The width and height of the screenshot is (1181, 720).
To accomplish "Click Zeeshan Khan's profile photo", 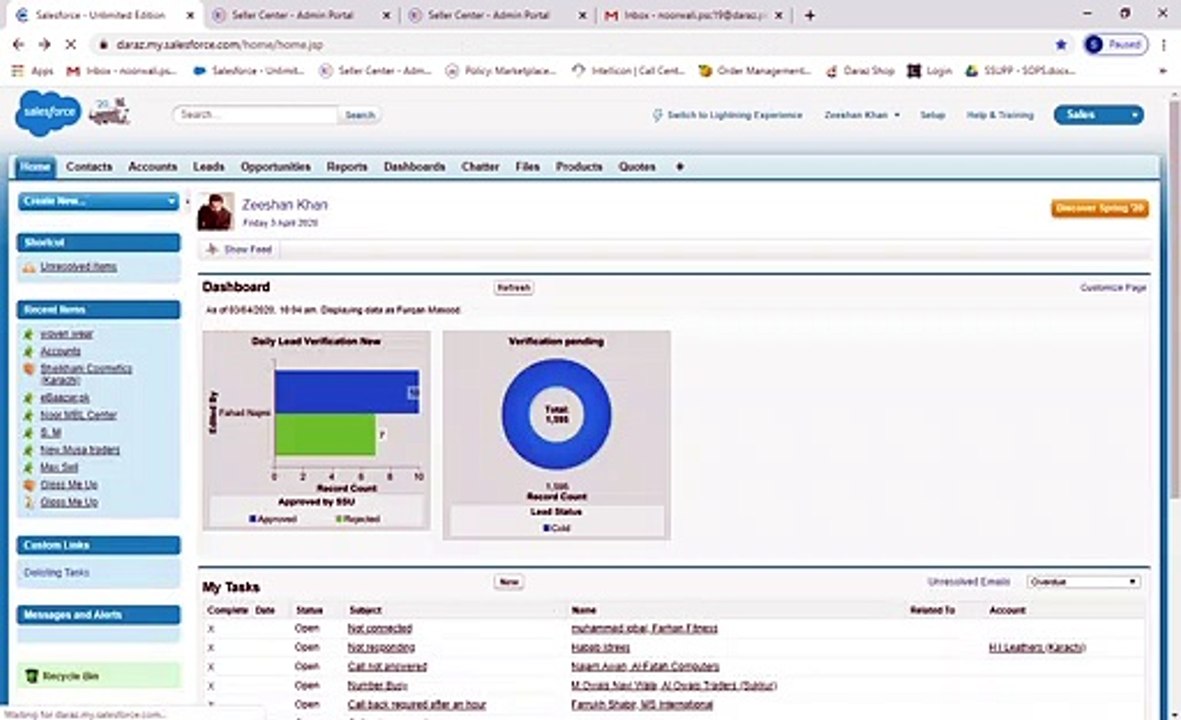I will (215, 212).
